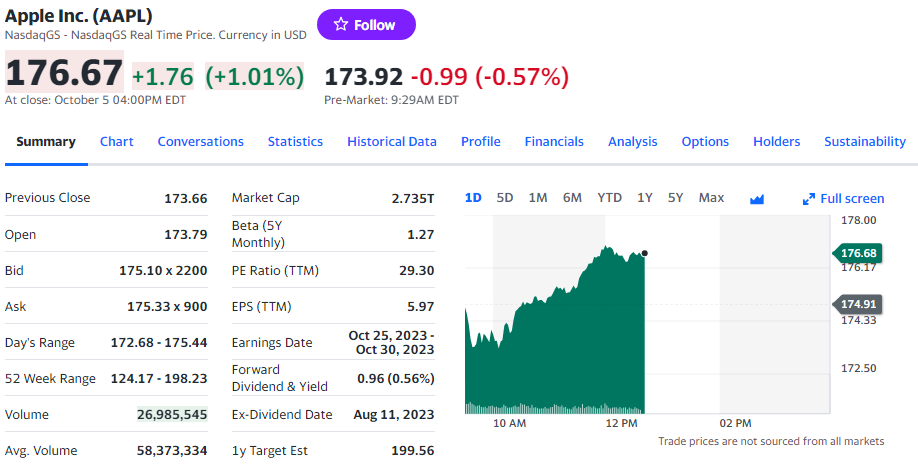918x464 pixels.
Task: Go to the Statistics tab
Action: (295, 142)
